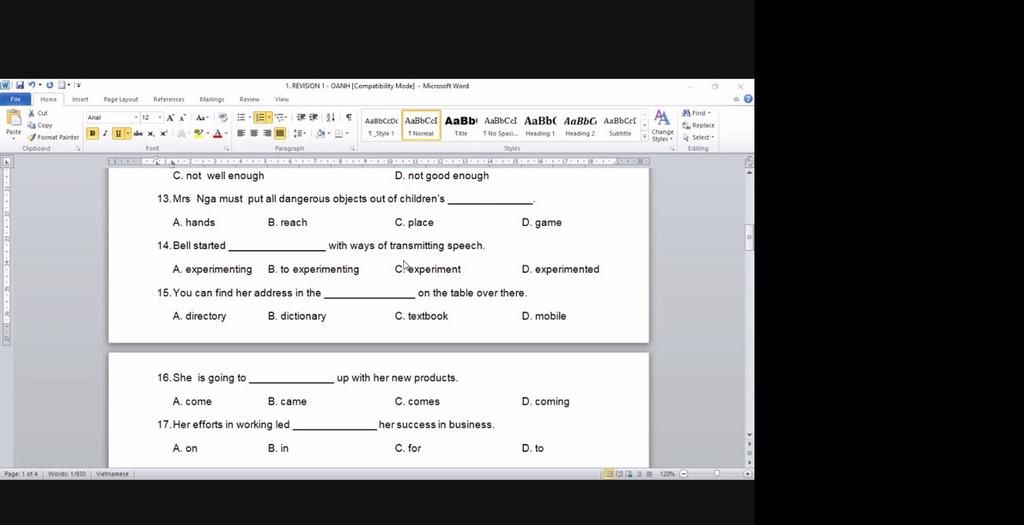Zoom out with the minus button
Image resolution: width=1024 pixels, height=525 pixels.
(x=684, y=473)
